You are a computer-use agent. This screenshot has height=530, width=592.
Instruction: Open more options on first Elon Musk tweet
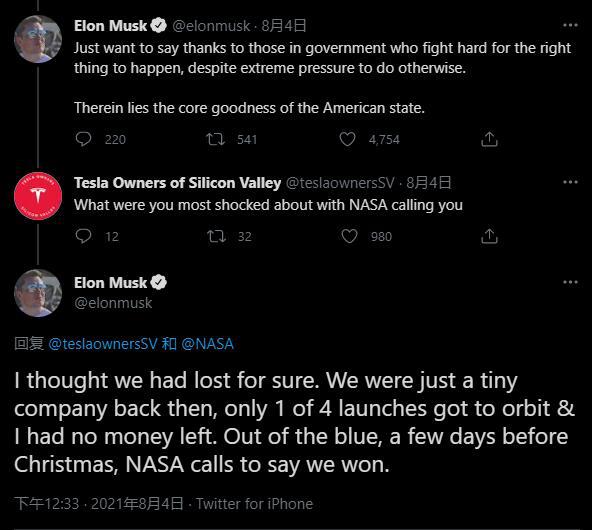[x=570, y=25]
